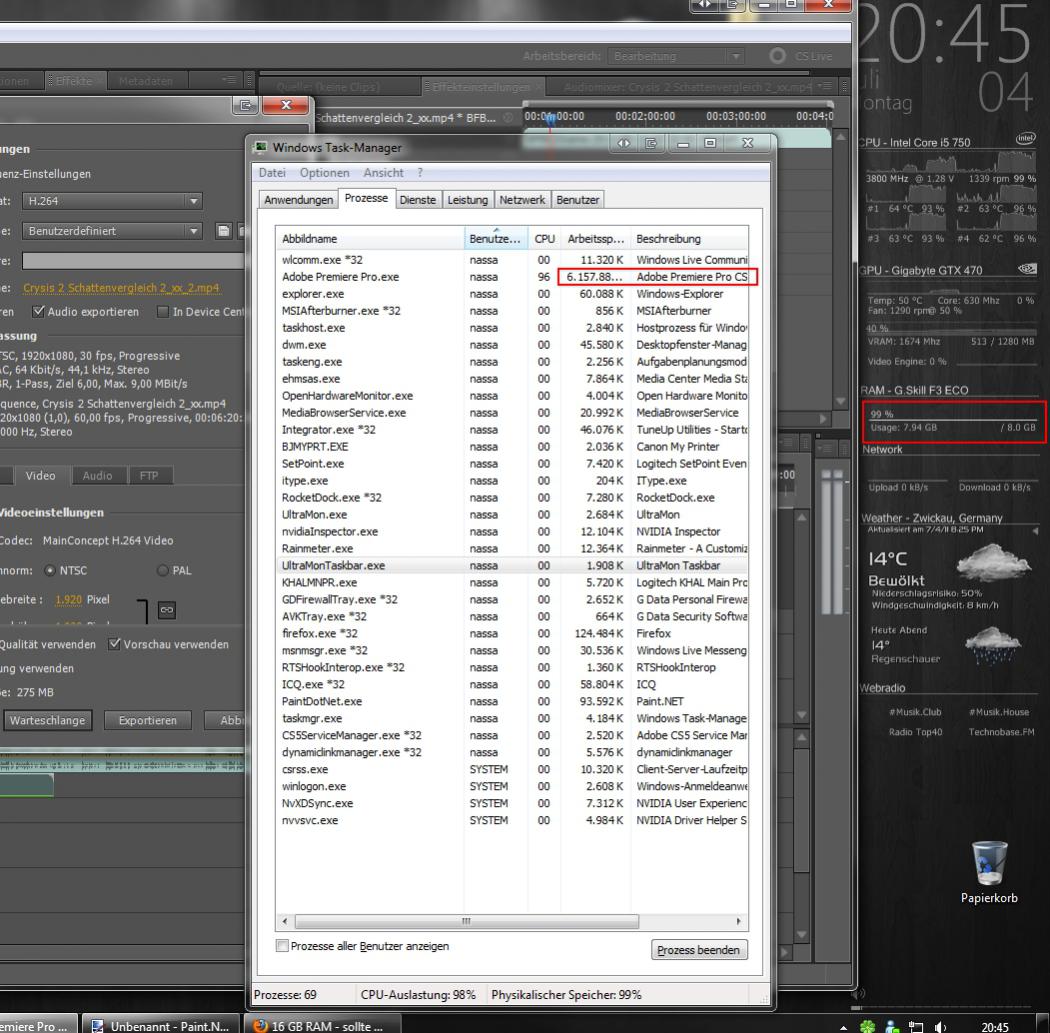Click the Prozess beenden button
This screenshot has height=1033, width=1050.
point(698,950)
